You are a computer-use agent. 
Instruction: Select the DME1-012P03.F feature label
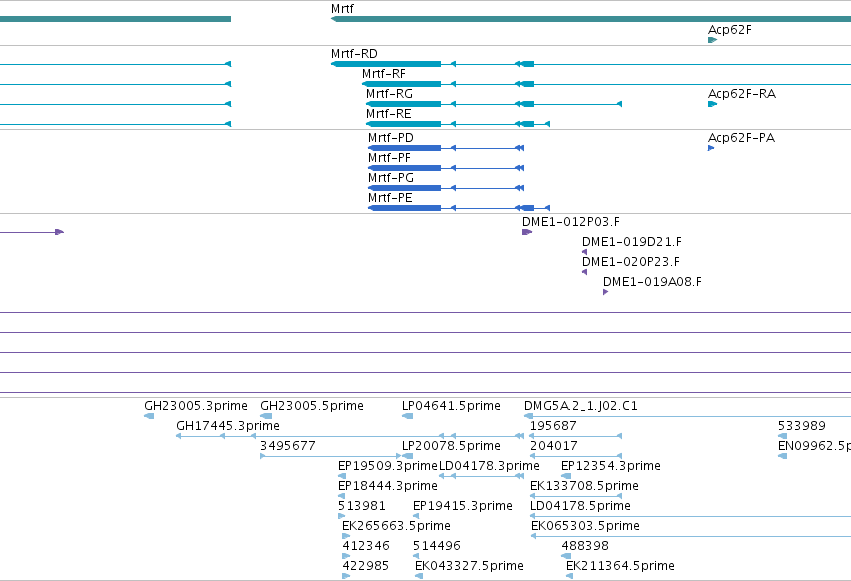(571, 222)
